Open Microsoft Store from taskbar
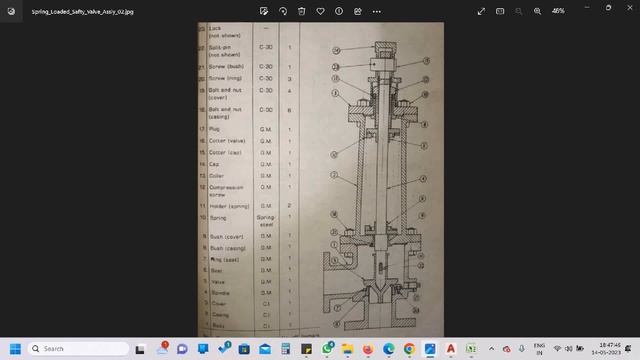Screen dimensions: 640x360 pyautogui.click(x=244, y=349)
